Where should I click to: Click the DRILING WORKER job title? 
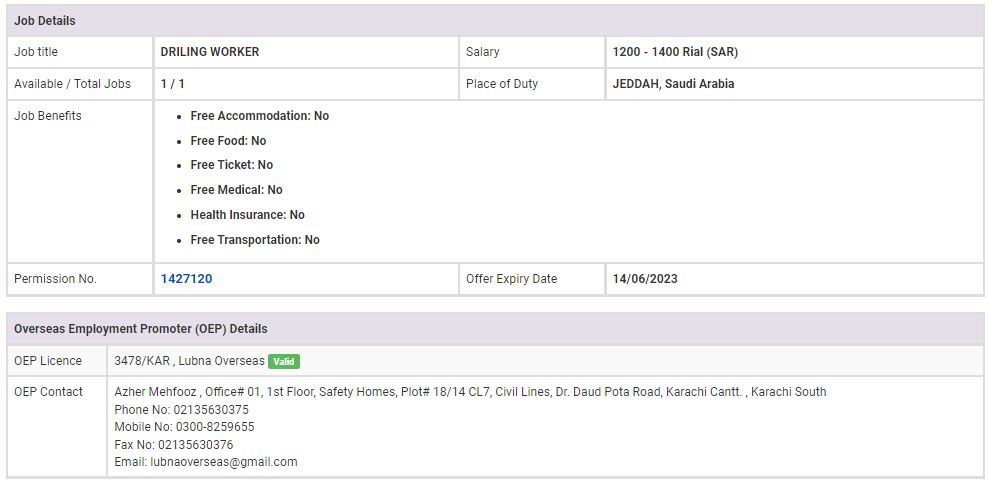coord(210,52)
